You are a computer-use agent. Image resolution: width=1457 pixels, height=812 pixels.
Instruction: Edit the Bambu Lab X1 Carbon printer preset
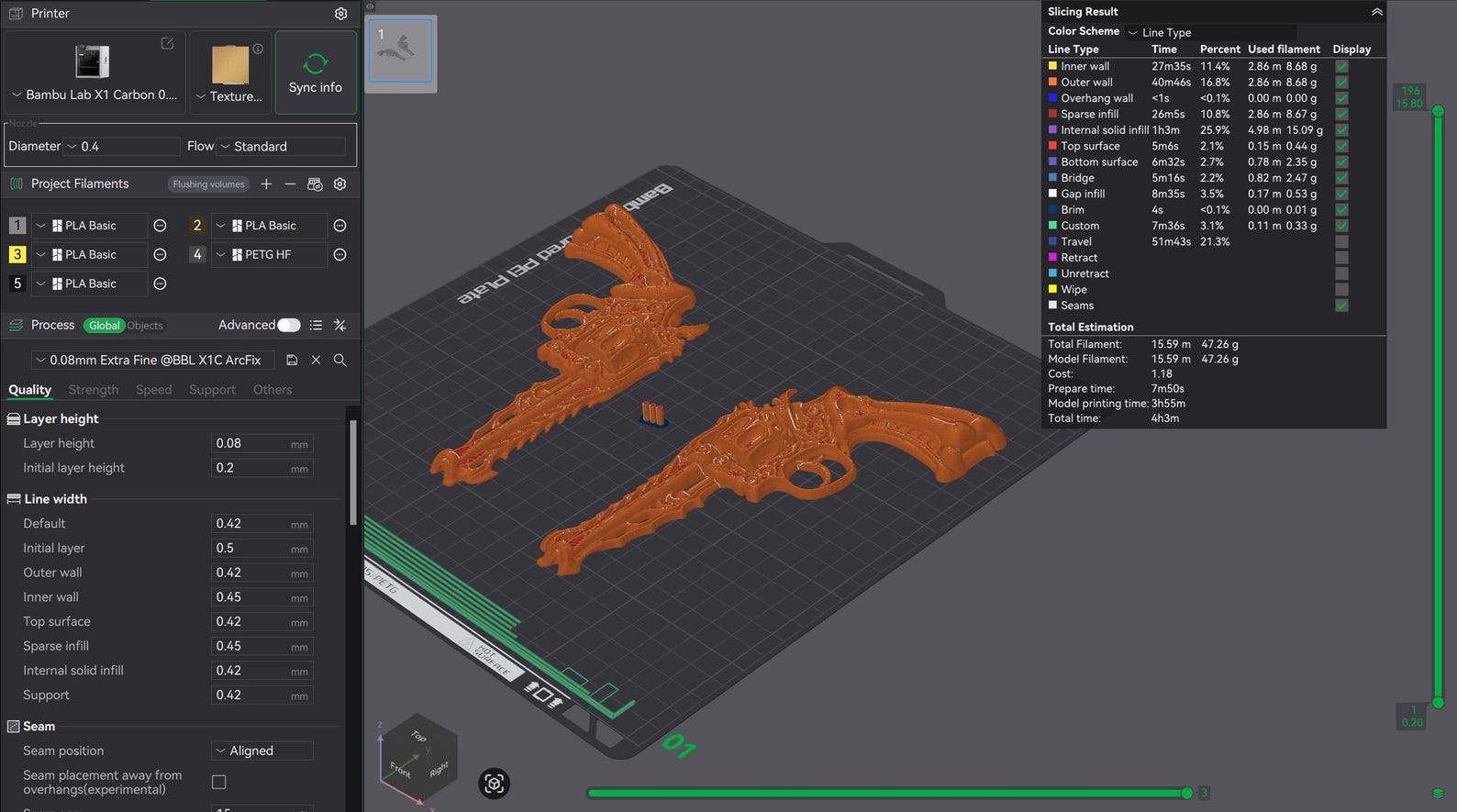tap(167, 44)
